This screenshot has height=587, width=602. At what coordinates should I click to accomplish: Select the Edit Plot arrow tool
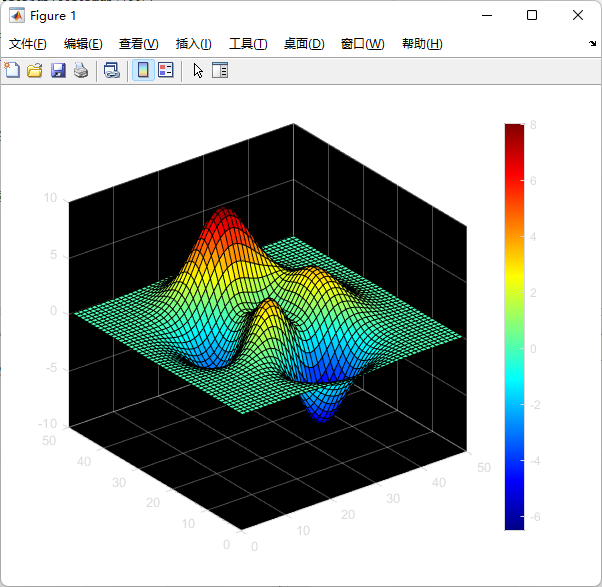click(x=198, y=71)
